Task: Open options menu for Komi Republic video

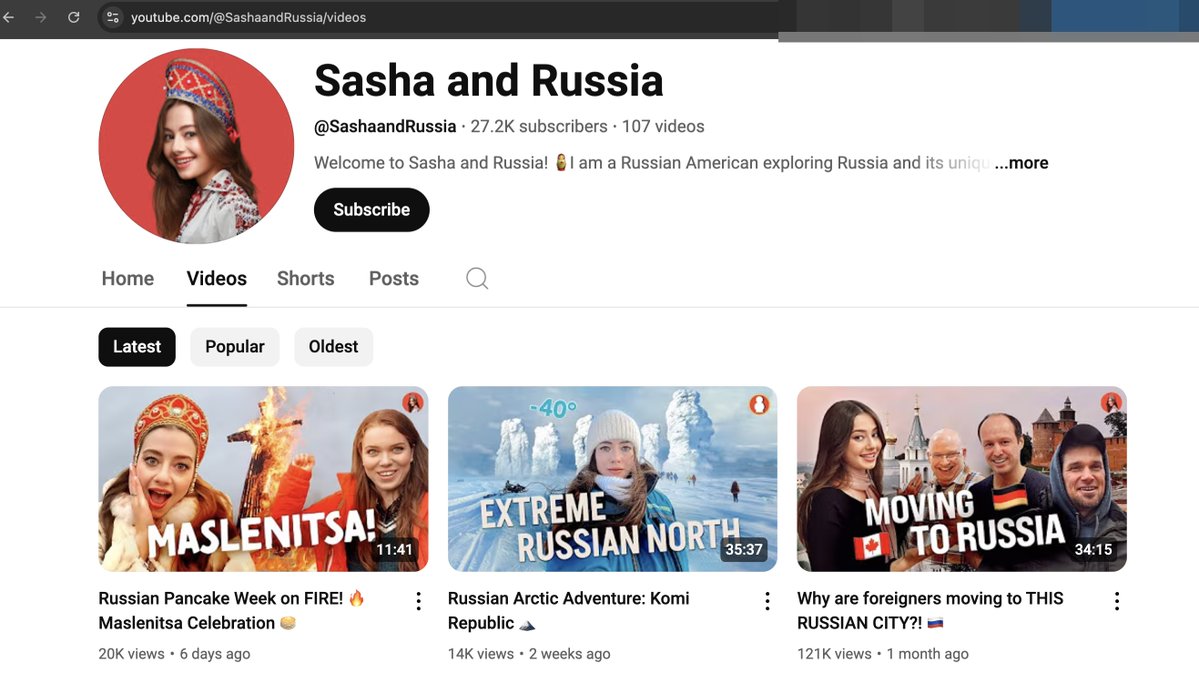Action: pos(767,601)
